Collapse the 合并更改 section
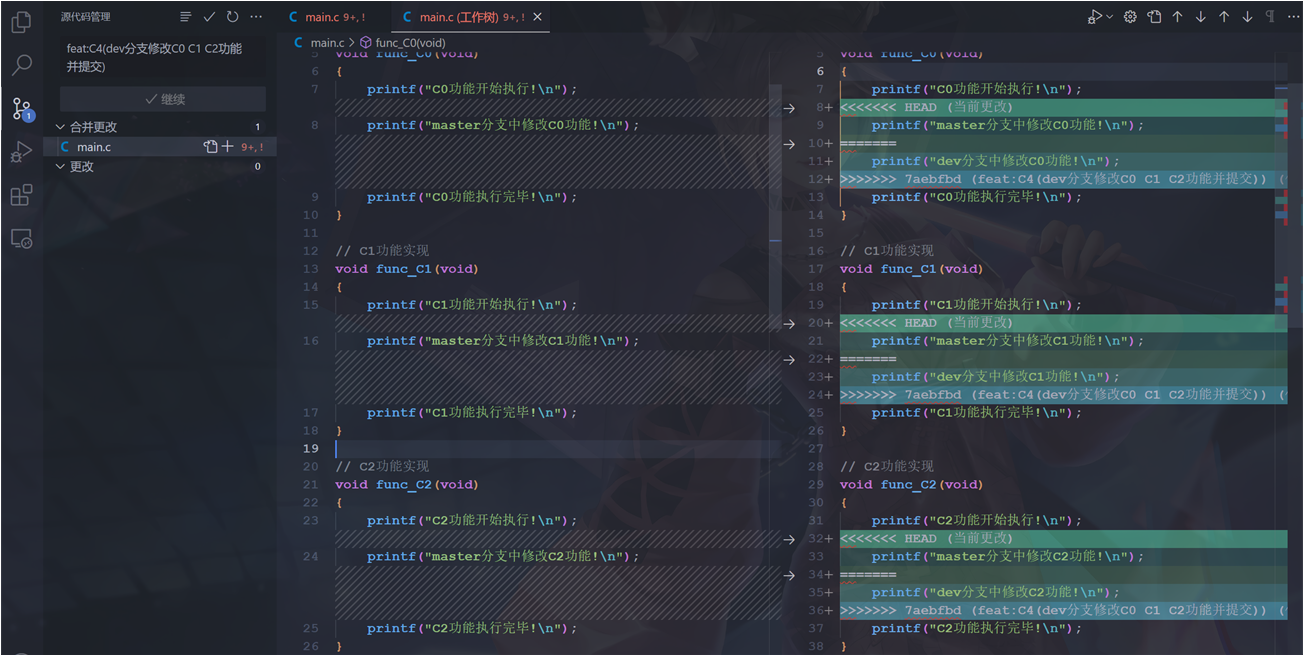 (x=60, y=127)
